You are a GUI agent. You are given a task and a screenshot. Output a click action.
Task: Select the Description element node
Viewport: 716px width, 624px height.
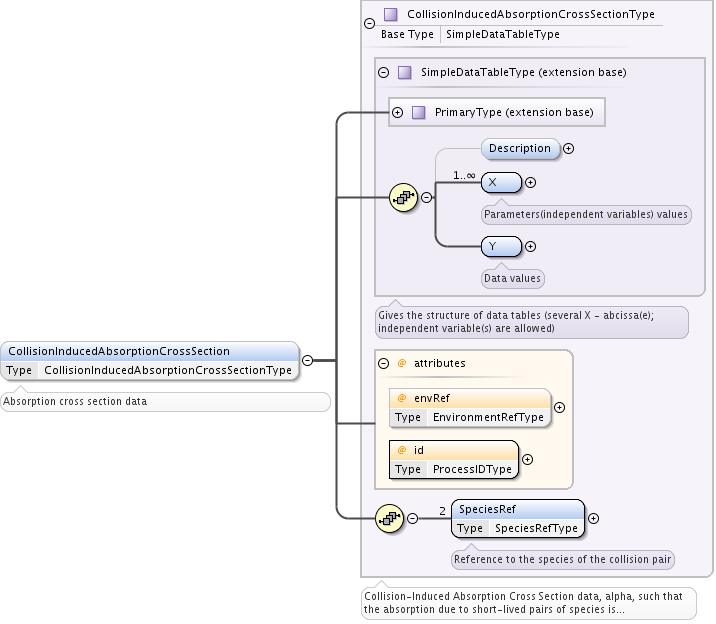pyautogui.click(x=520, y=149)
